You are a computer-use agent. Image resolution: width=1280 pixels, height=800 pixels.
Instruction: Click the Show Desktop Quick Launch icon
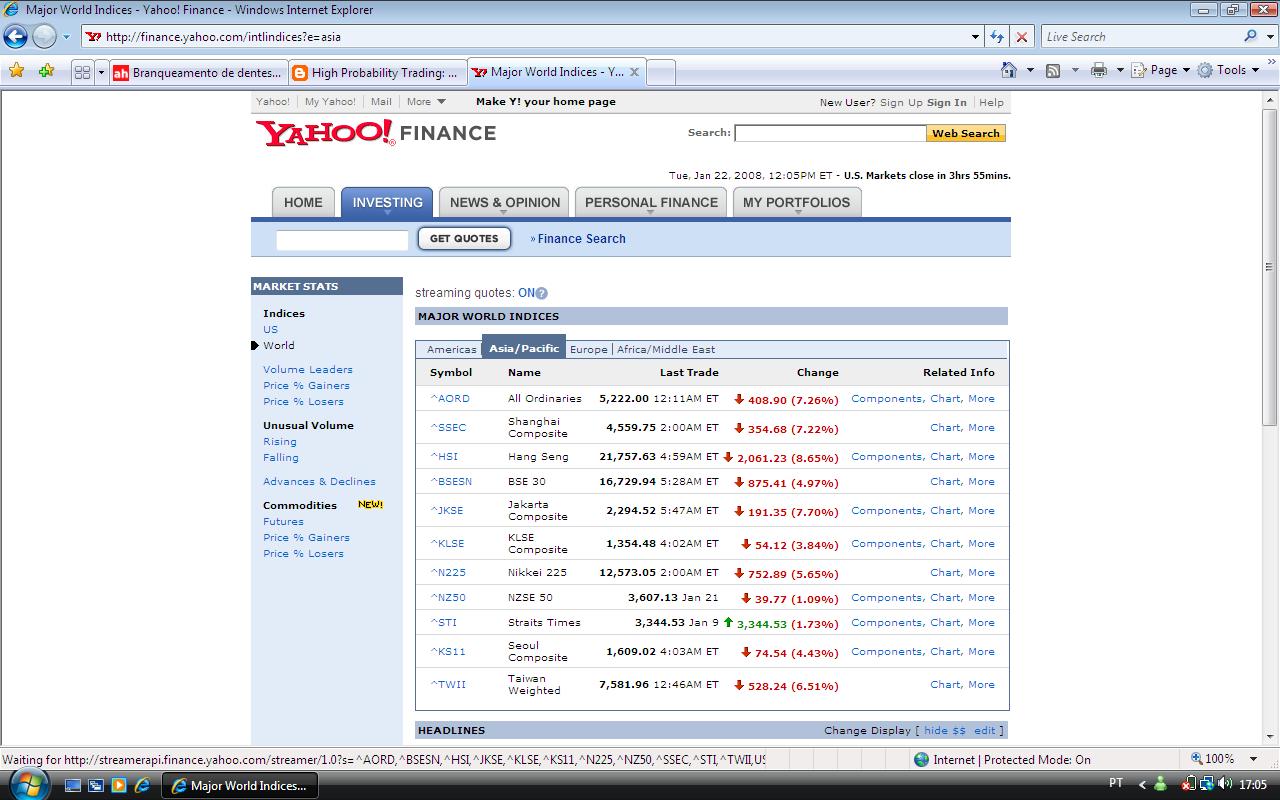[x=74, y=785]
